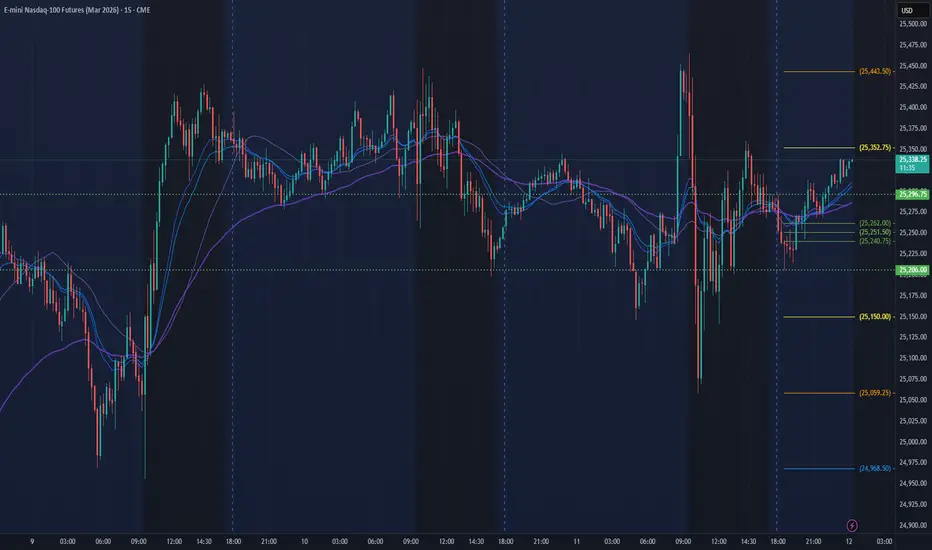Screen dimensions: 932x550
Task: Click the 25,475.00 price axis tick
Action: [913, 45]
